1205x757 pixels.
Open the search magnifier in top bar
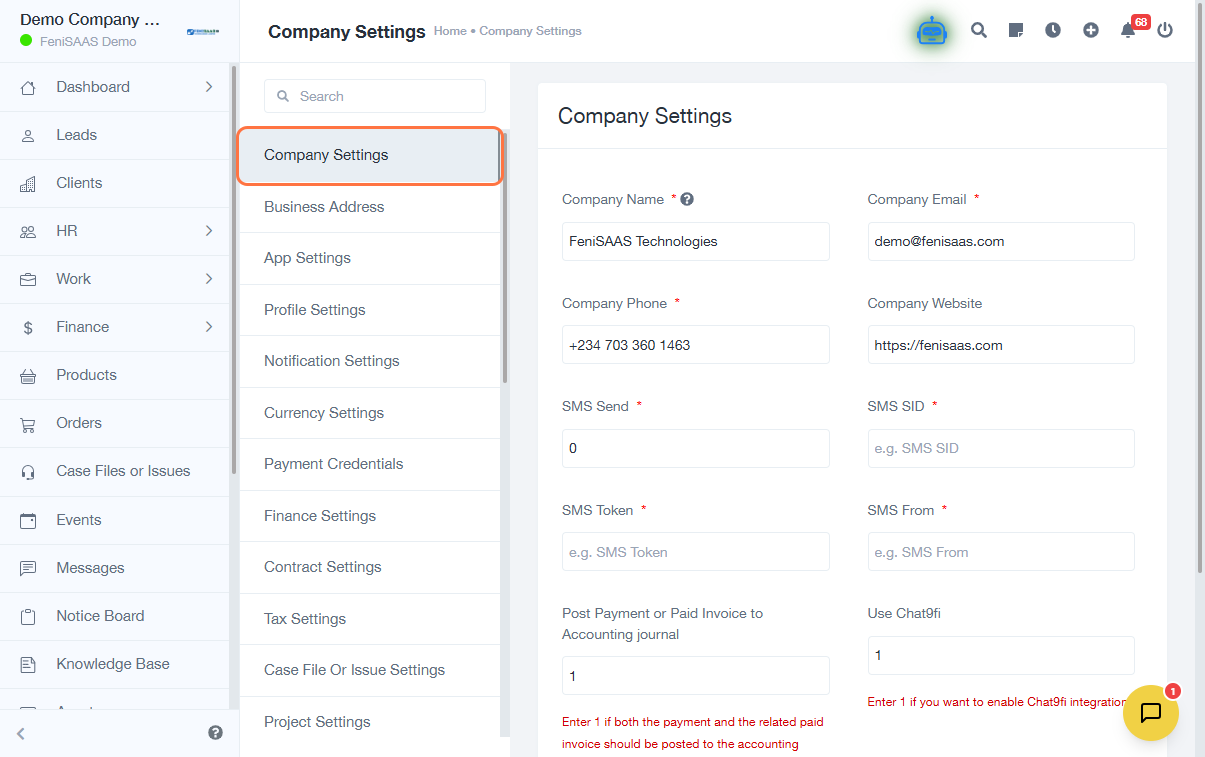pos(979,31)
